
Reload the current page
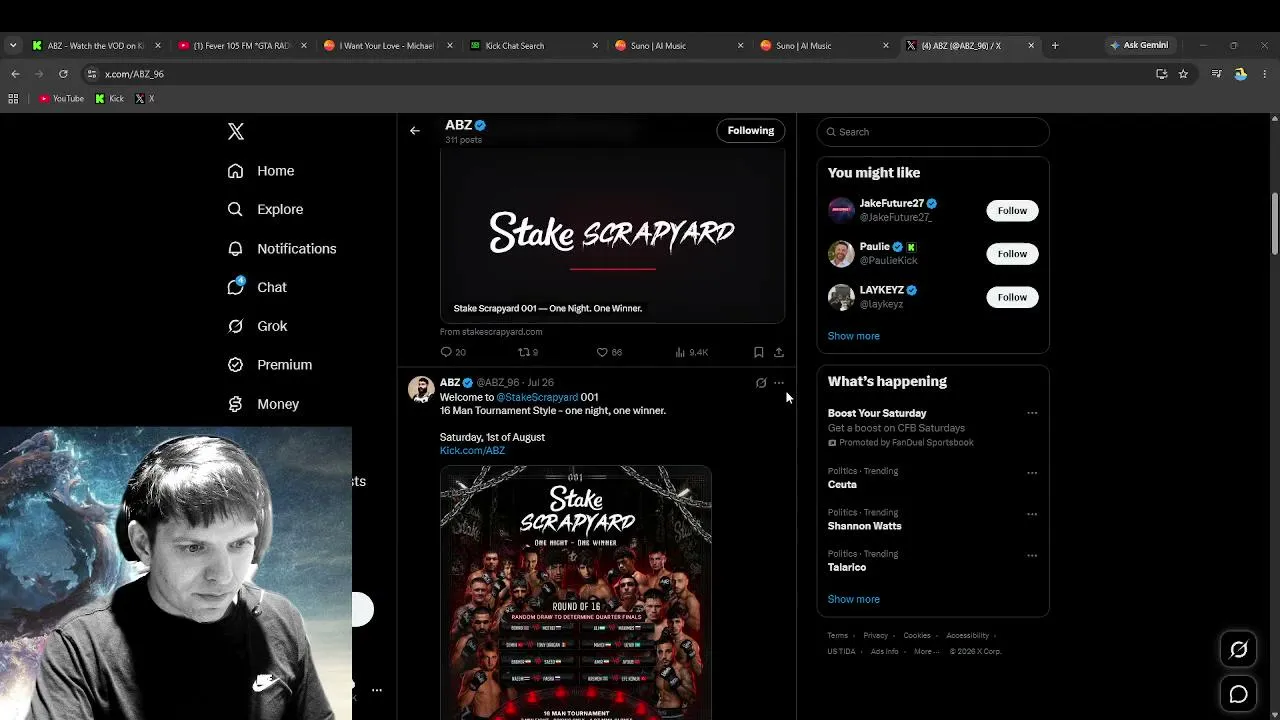pos(63,74)
